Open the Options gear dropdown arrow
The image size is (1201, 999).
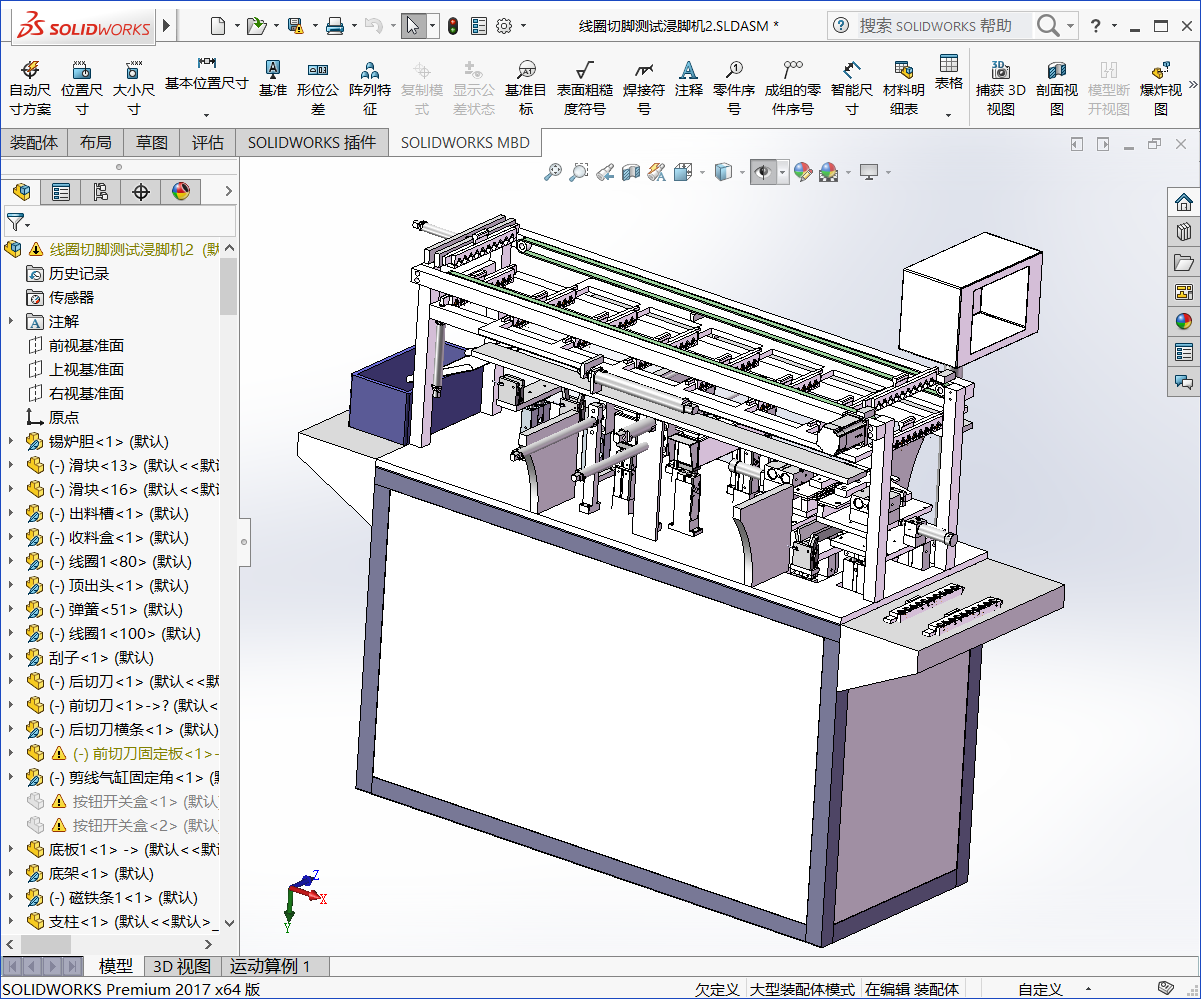523,26
